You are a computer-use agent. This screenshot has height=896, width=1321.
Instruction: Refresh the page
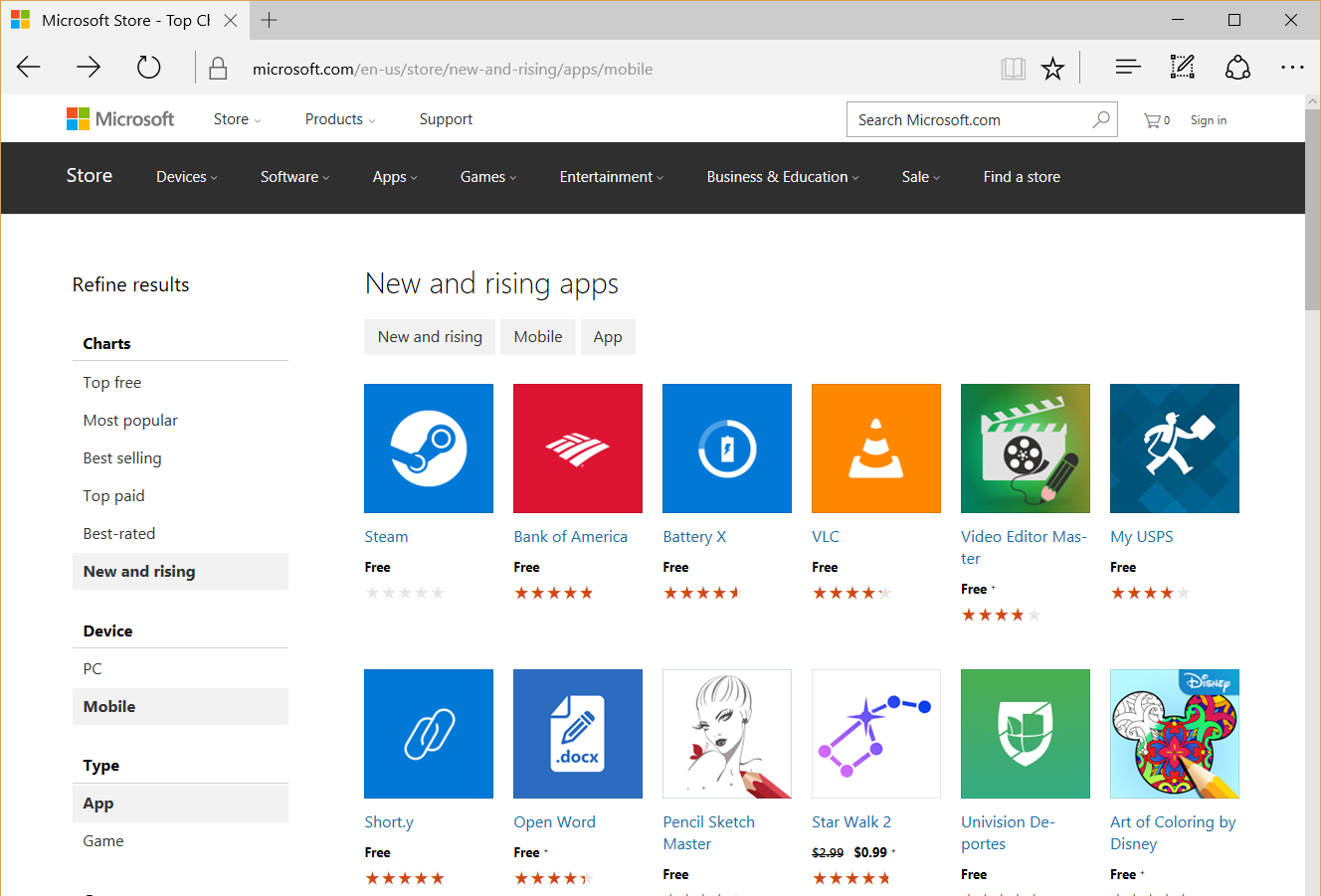tap(148, 67)
